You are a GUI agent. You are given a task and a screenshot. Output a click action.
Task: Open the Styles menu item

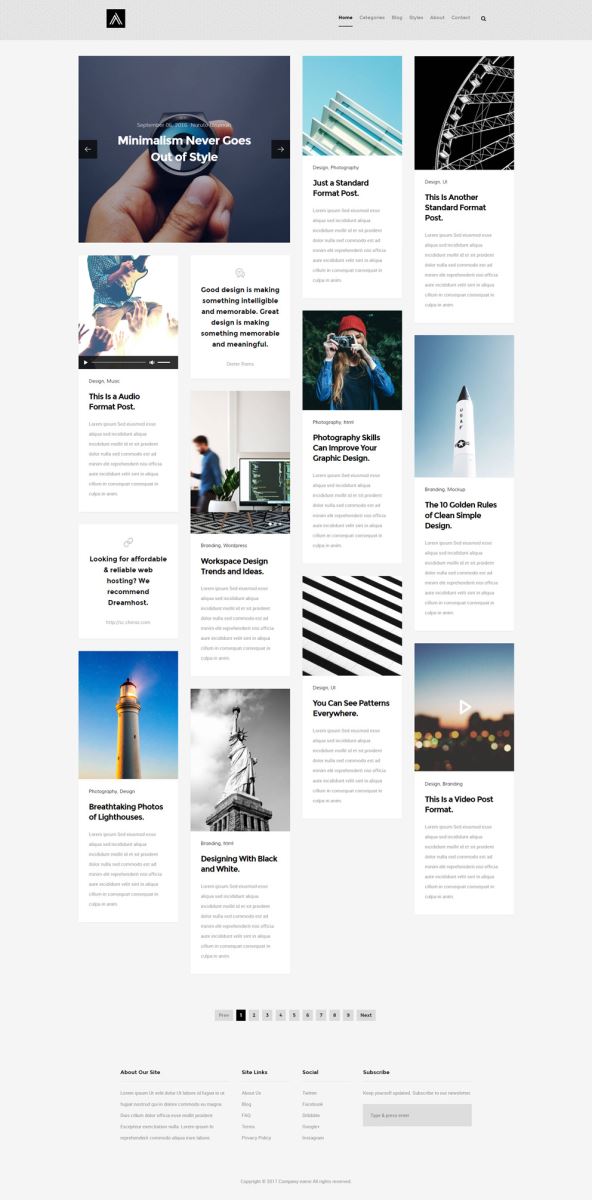[x=416, y=18]
